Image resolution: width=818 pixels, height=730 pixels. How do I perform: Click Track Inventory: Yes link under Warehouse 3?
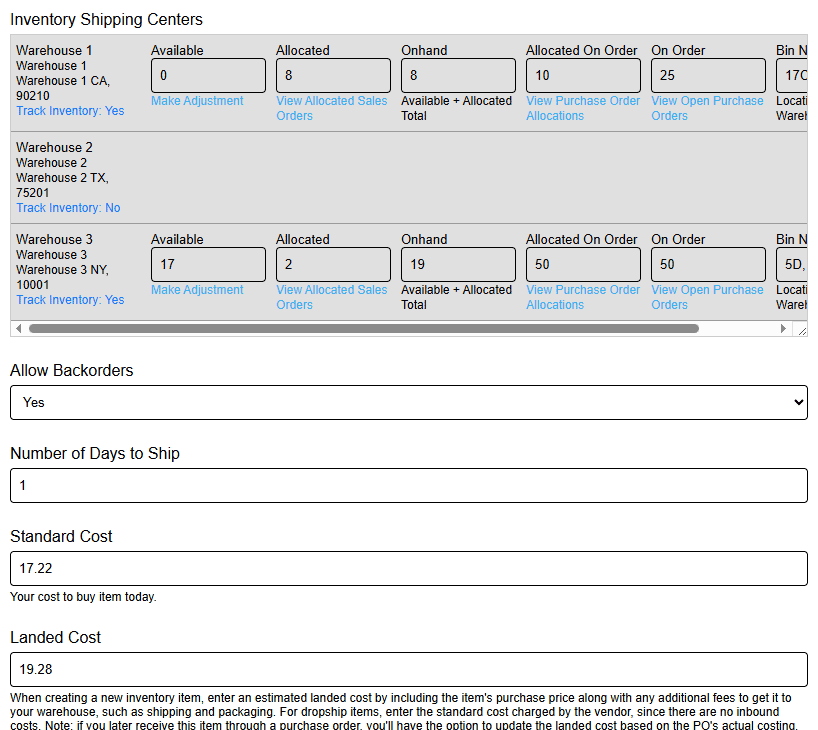(x=70, y=300)
